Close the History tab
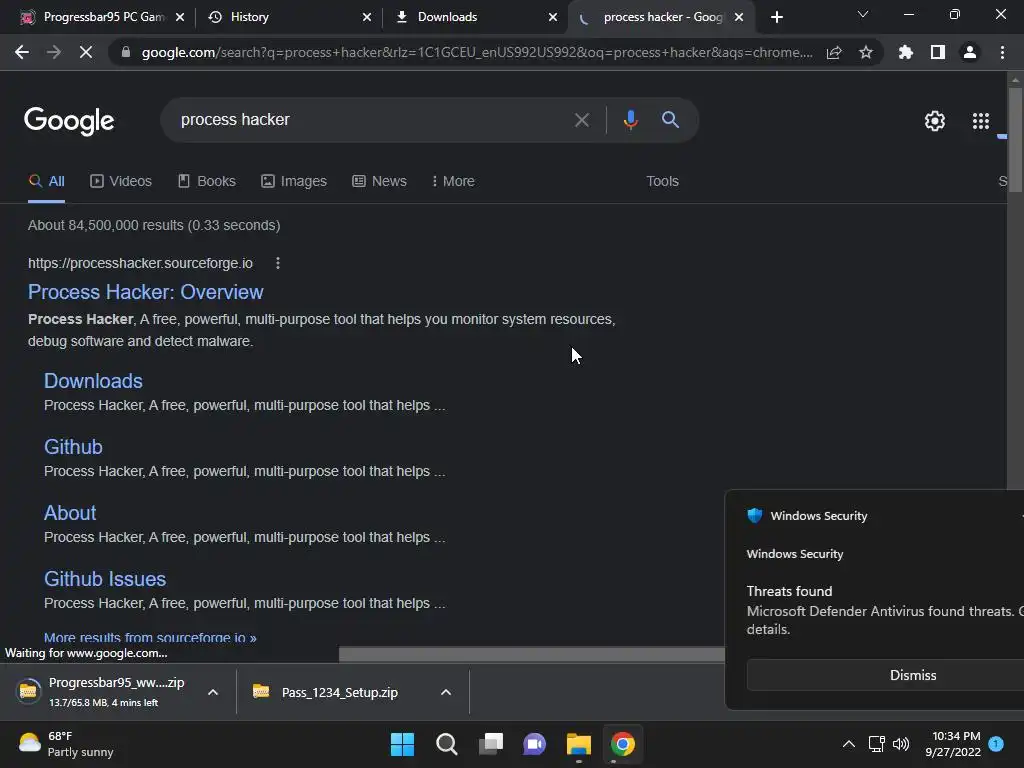Image resolution: width=1024 pixels, height=768 pixels. [367, 17]
